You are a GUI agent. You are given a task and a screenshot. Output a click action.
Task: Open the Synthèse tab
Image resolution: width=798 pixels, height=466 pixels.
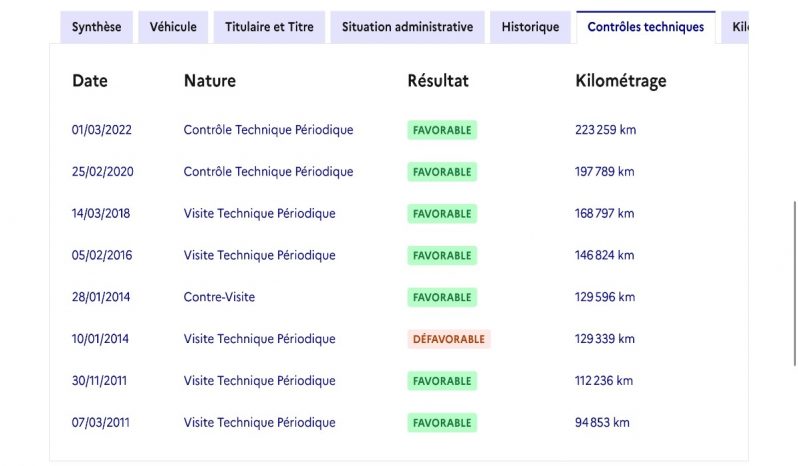tap(96, 27)
